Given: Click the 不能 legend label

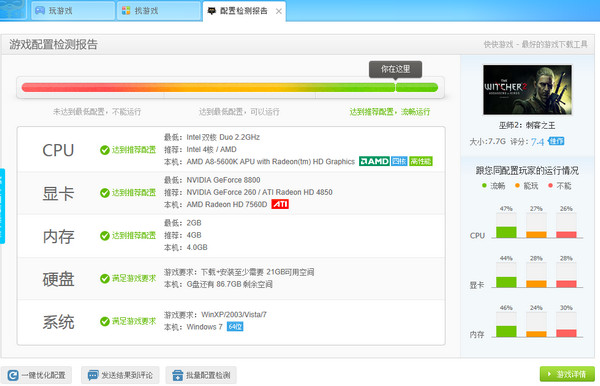Looking at the screenshot, I should click(x=564, y=186).
